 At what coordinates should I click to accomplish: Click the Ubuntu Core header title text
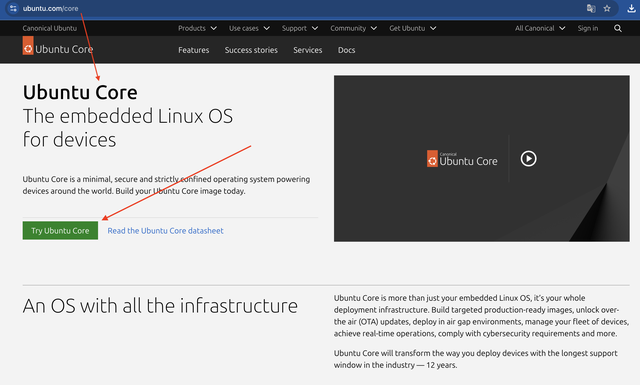pos(64,49)
